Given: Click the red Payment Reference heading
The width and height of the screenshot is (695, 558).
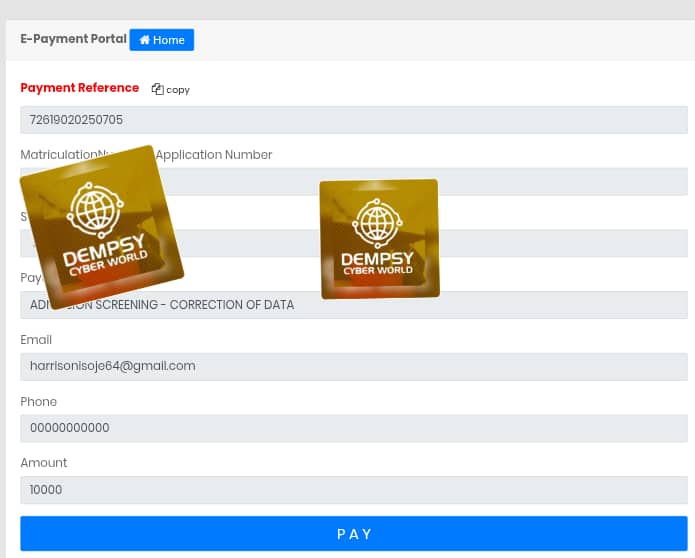Looking at the screenshot, I should point(80,88).
